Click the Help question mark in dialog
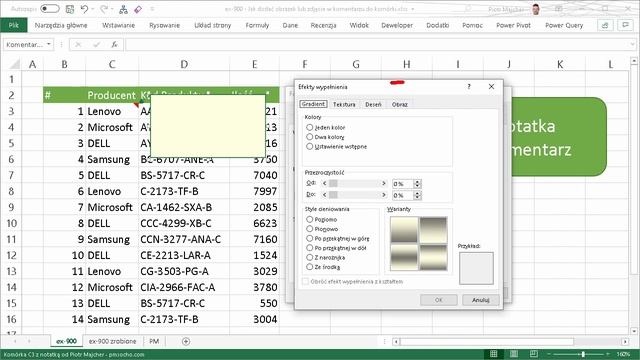Viewport: 640px width, 360px height. [x=469, y=87]
